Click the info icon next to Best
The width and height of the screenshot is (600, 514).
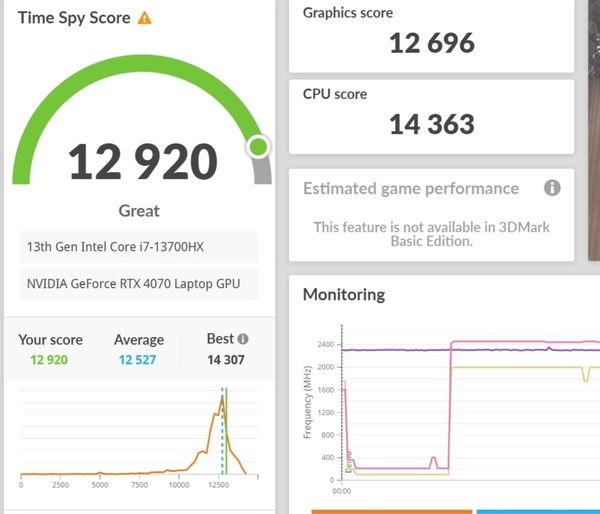[x=243, y=339]
